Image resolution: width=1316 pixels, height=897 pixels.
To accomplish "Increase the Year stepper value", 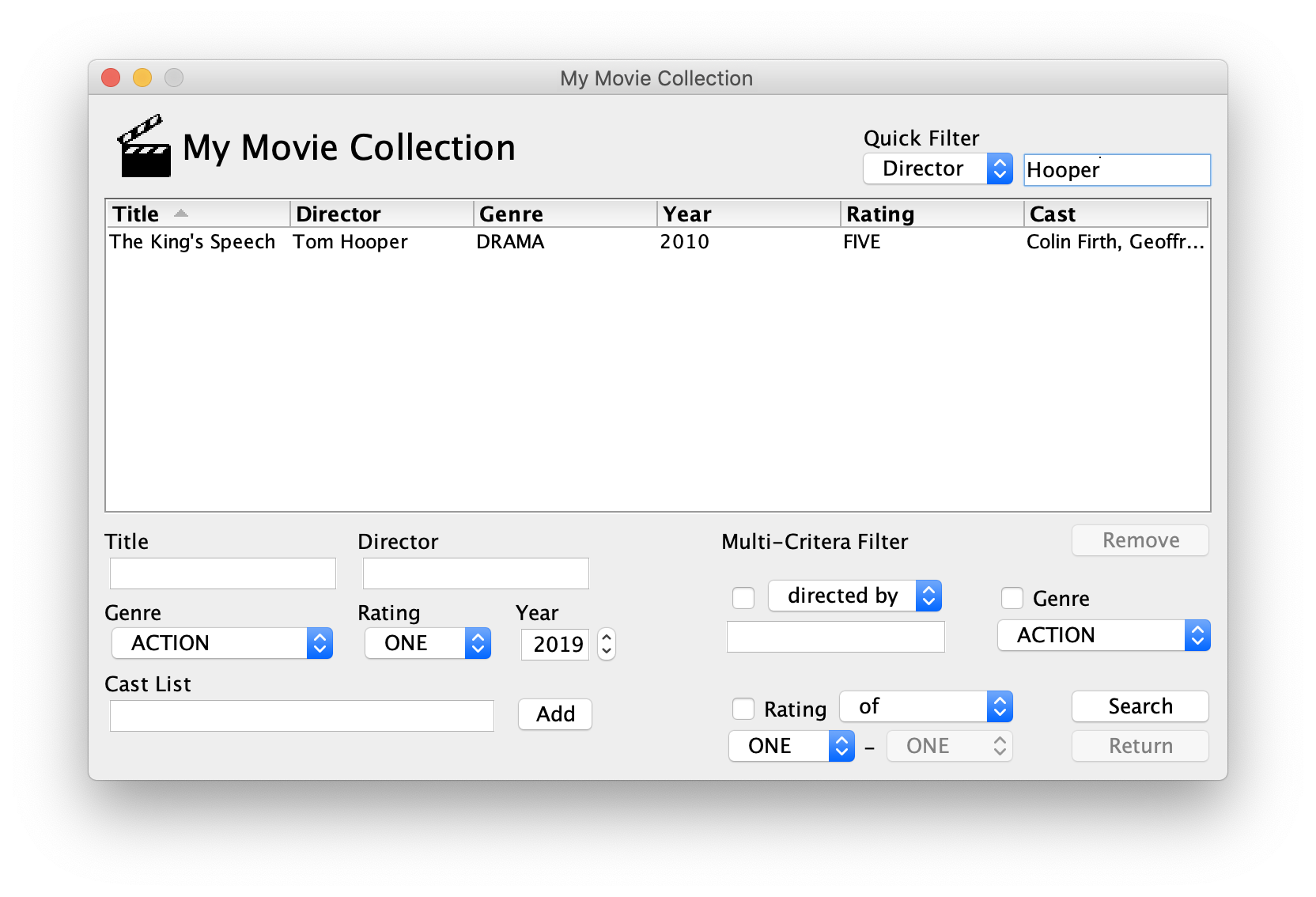I will click(x=607, y=637).
